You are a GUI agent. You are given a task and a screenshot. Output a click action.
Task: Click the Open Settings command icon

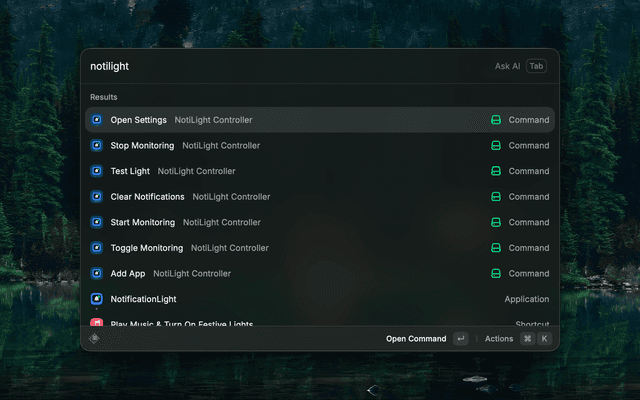pyautogui.click(x=97, y=120)
